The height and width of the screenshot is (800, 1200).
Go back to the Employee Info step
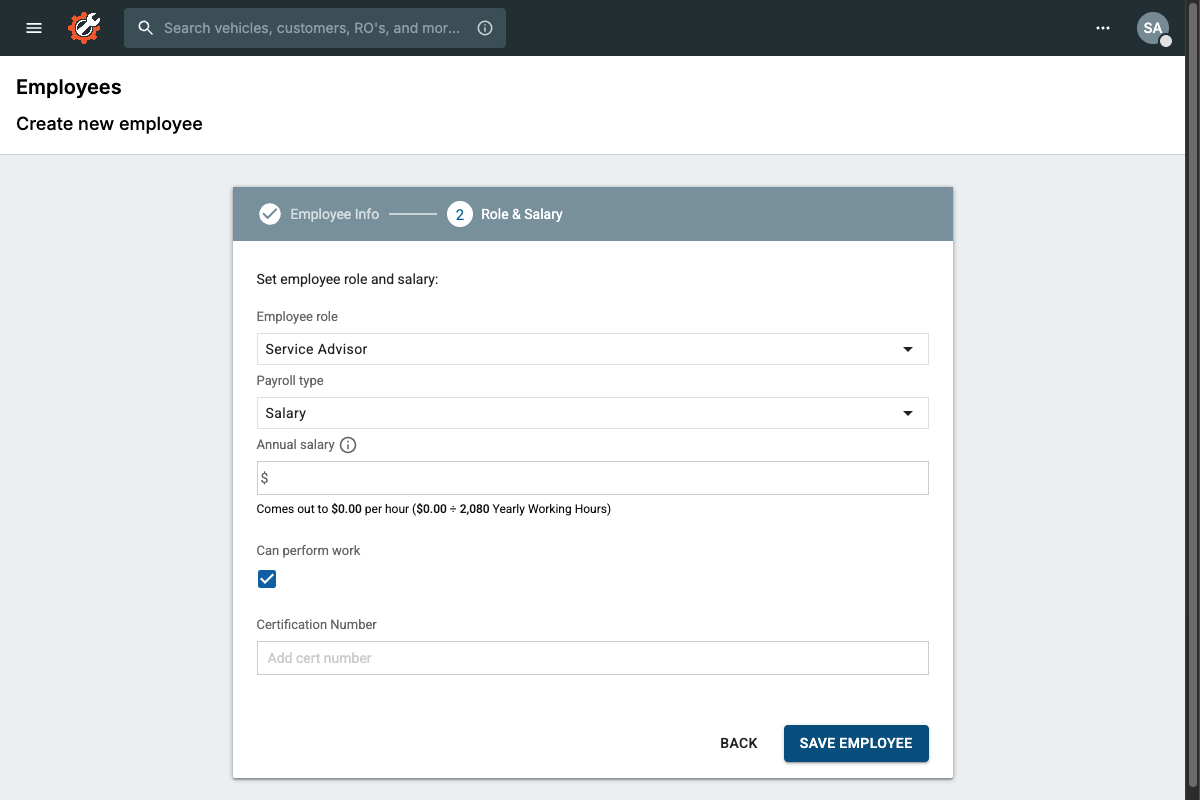coord(333,213)
